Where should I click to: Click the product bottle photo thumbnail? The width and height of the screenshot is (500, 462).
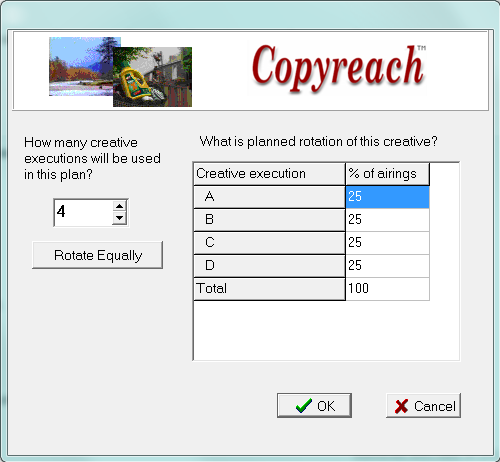152,77
